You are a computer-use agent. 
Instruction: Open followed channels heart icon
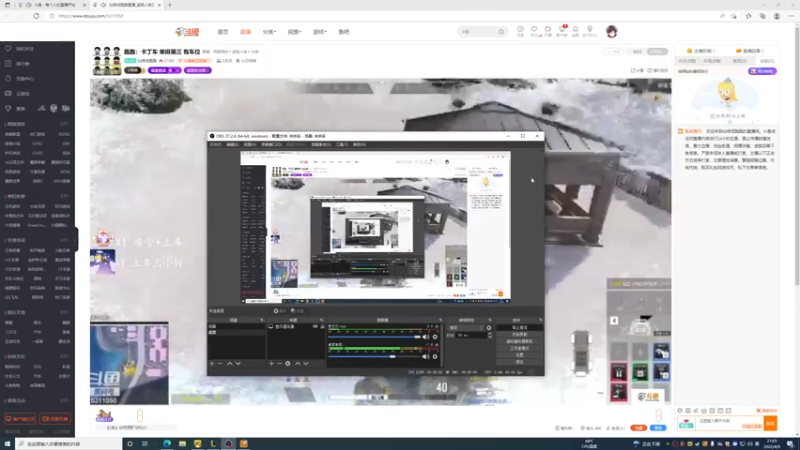pos(534,31)
